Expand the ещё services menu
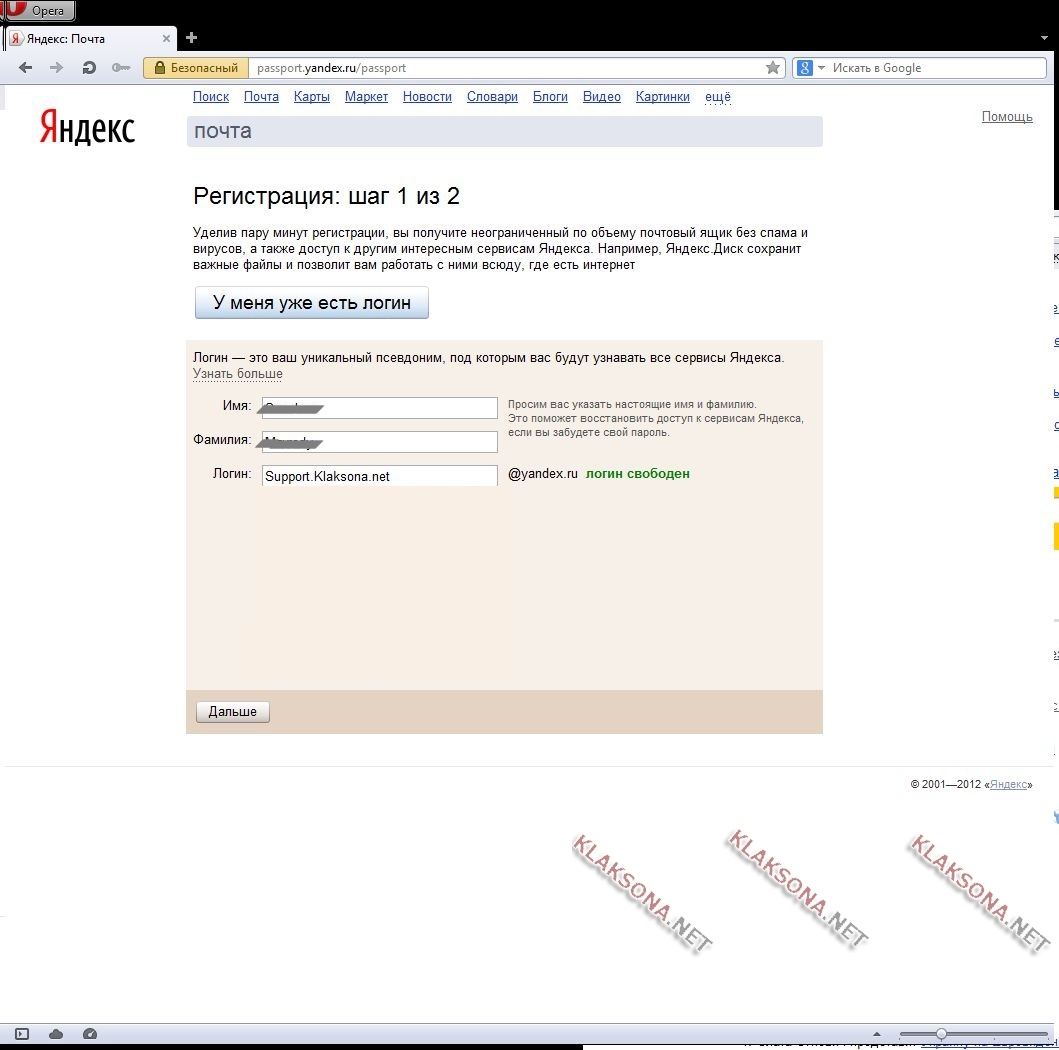The height and width of the screenshot is (1050, 1059). (x=717, y=97)
